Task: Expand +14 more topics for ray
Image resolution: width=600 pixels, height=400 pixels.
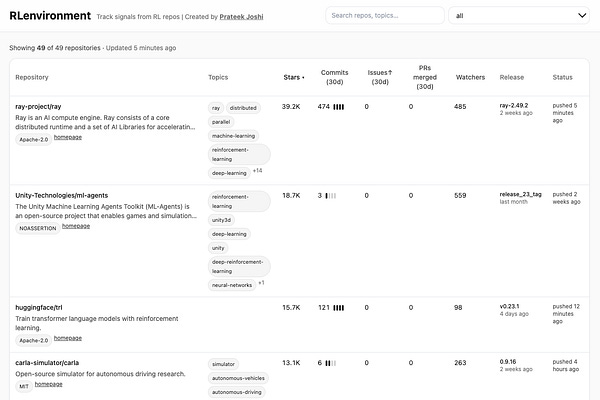Action: 258,171
